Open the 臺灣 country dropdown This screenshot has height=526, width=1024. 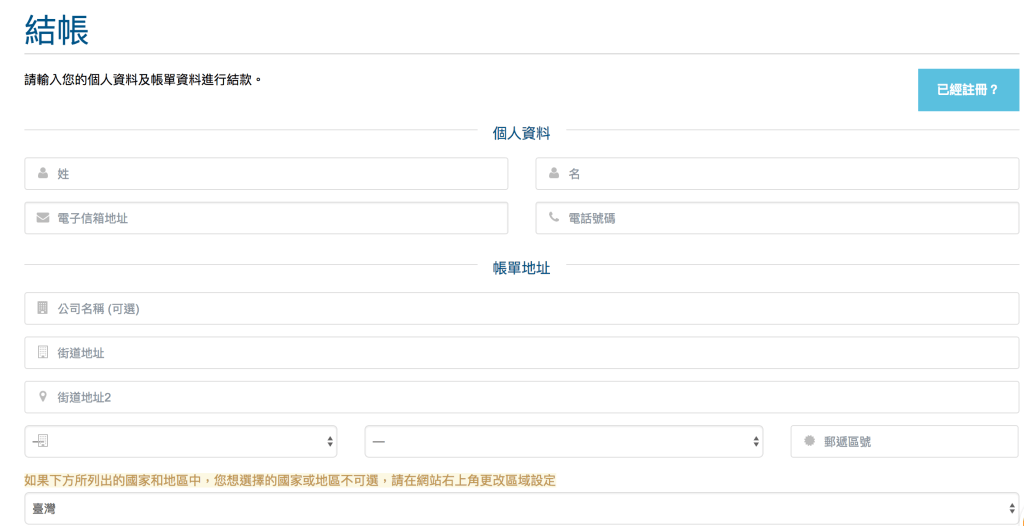[520, 508]
